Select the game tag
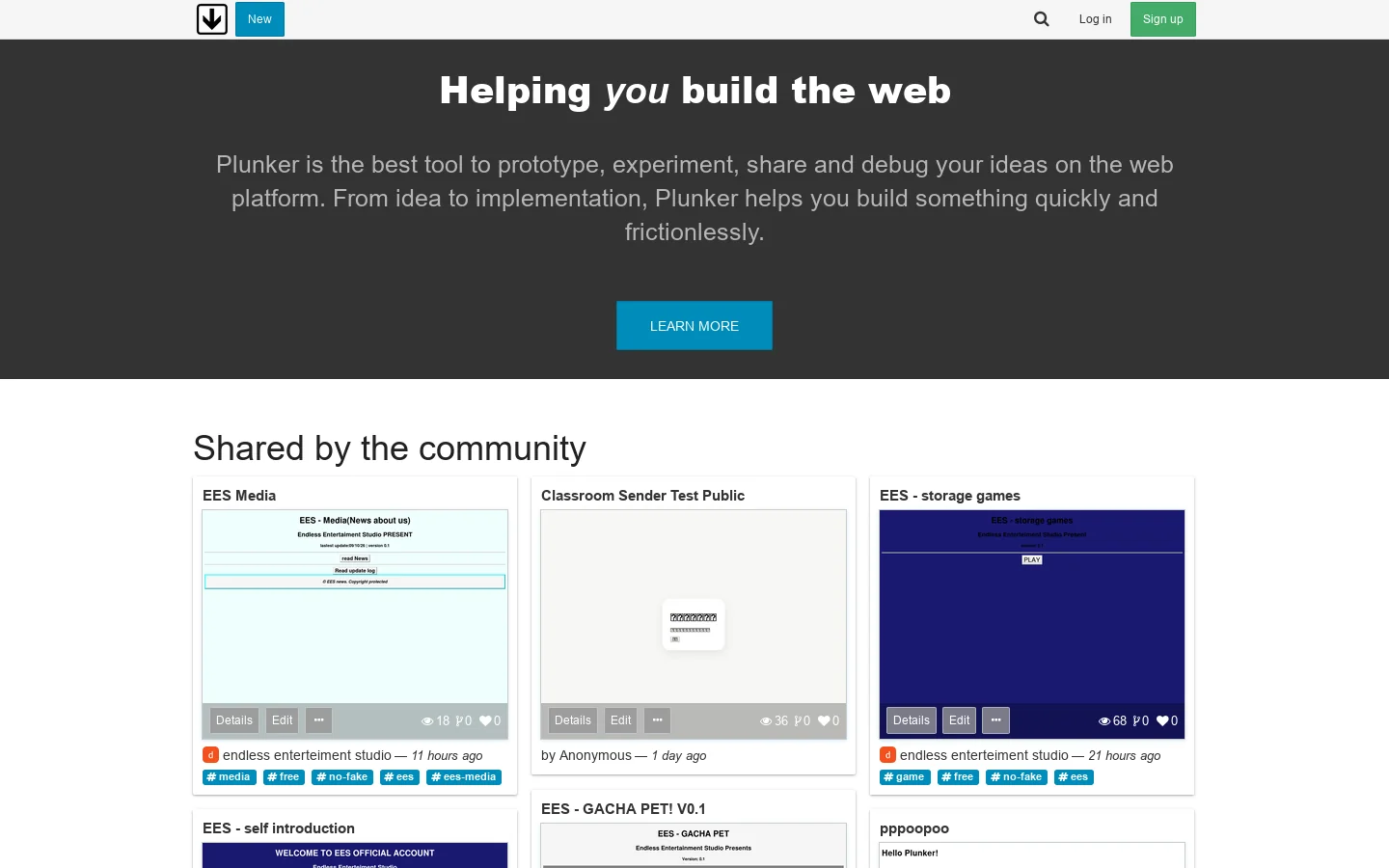Screen dimensions: 1389x868 [905, 777]
